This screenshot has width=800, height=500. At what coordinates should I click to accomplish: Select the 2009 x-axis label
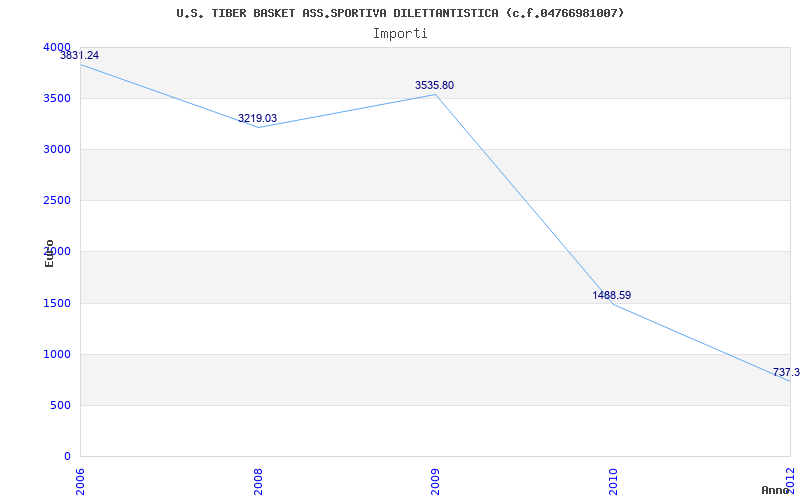pyautogui.click(x=435, y=482)
